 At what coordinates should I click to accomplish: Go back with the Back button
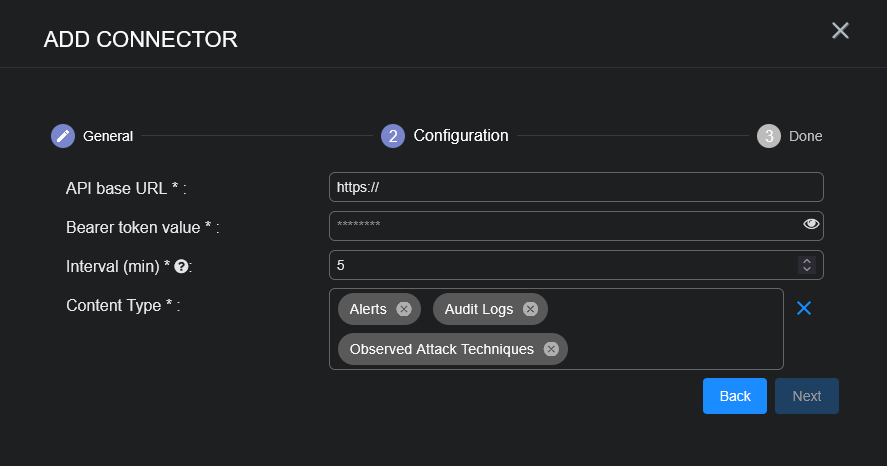tap(734, 396)
